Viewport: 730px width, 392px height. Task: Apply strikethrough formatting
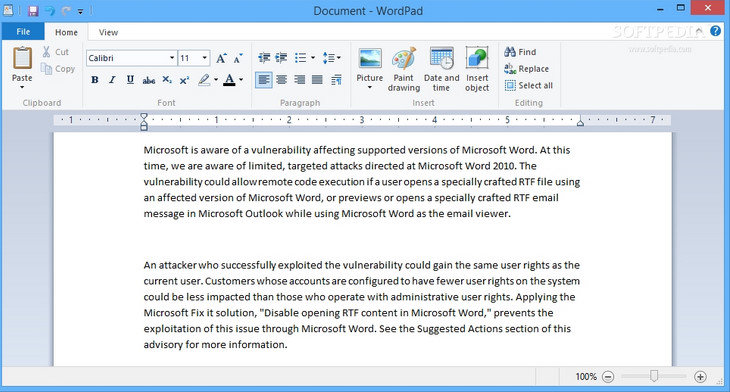coord(149,80)
